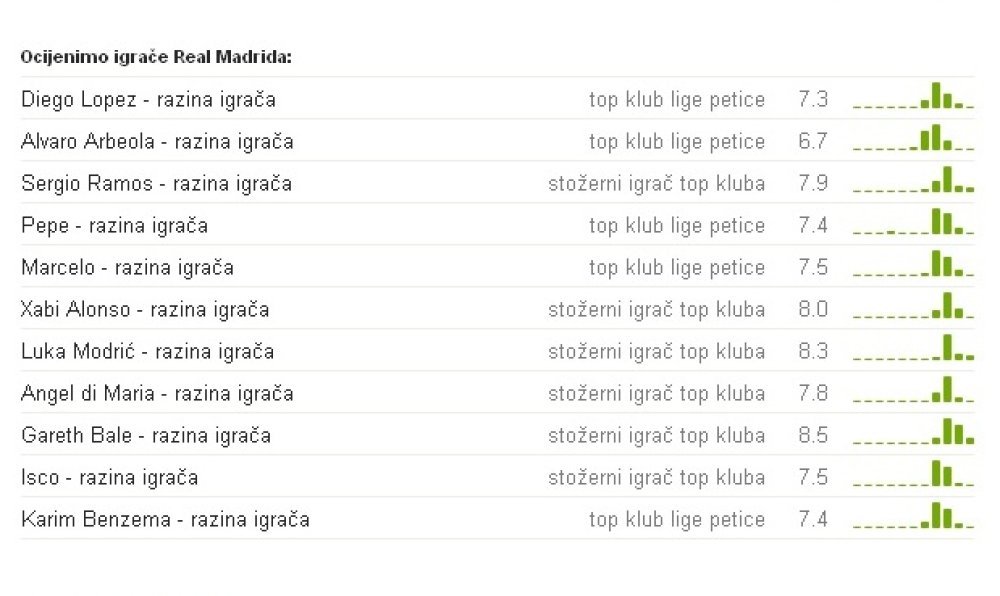
Task: Open Karim Benzema rating histogram chart
Action: tap(913, 516)
